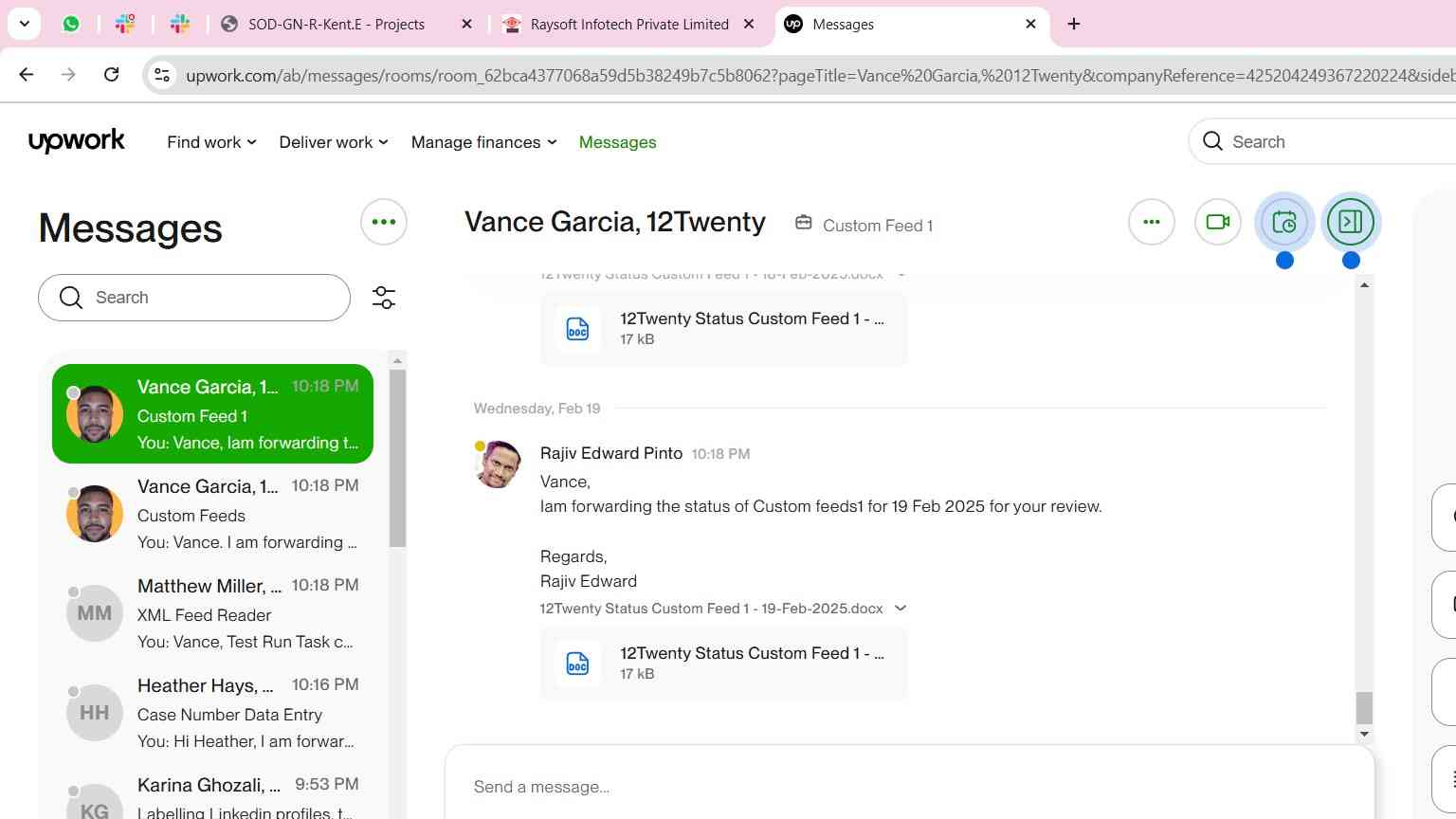Image resolution: width=1456 pixels, height=819 pixels.
Task: Open the upper 12Twenty Status docx attachment
Action: tap(723, 328)
